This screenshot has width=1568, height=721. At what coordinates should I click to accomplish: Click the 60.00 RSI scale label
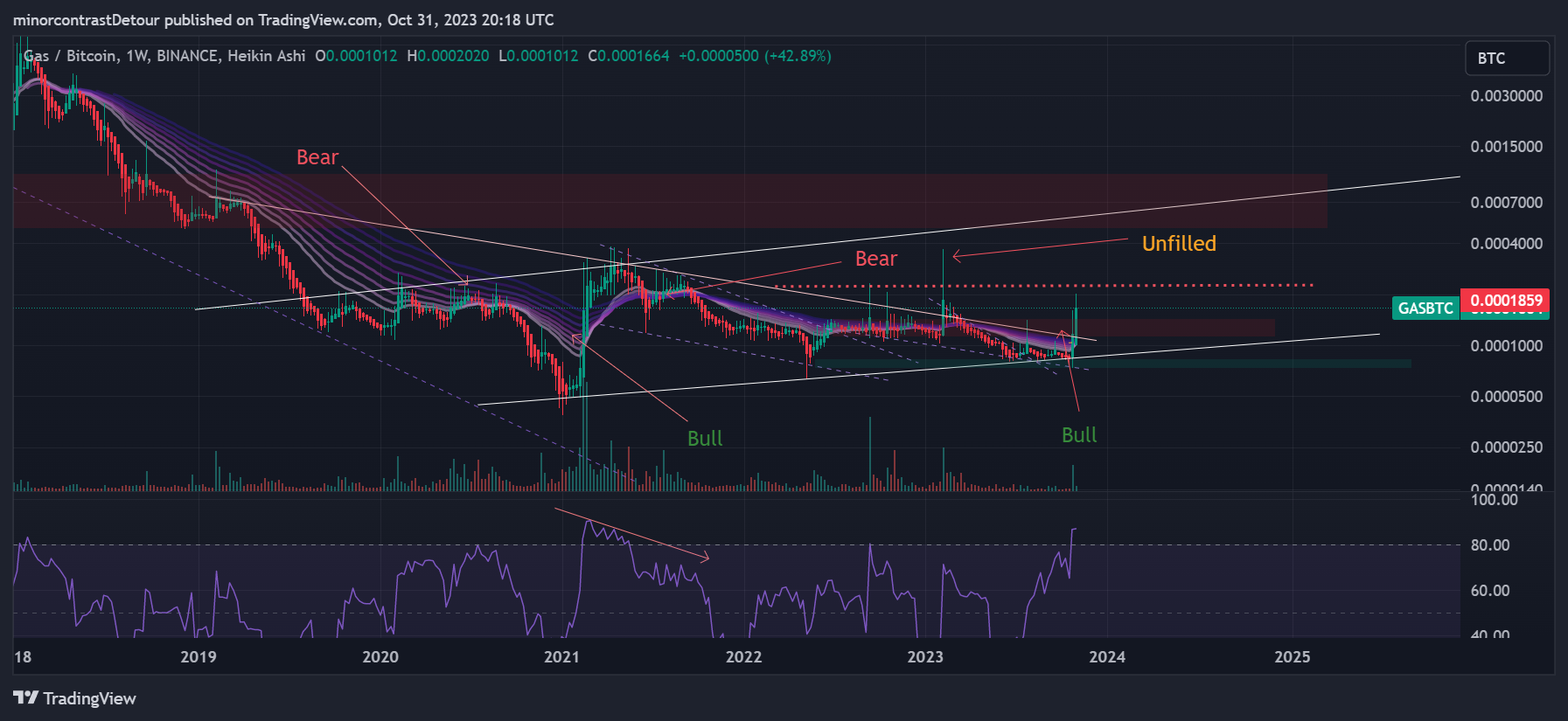(x=1490, y=591)
